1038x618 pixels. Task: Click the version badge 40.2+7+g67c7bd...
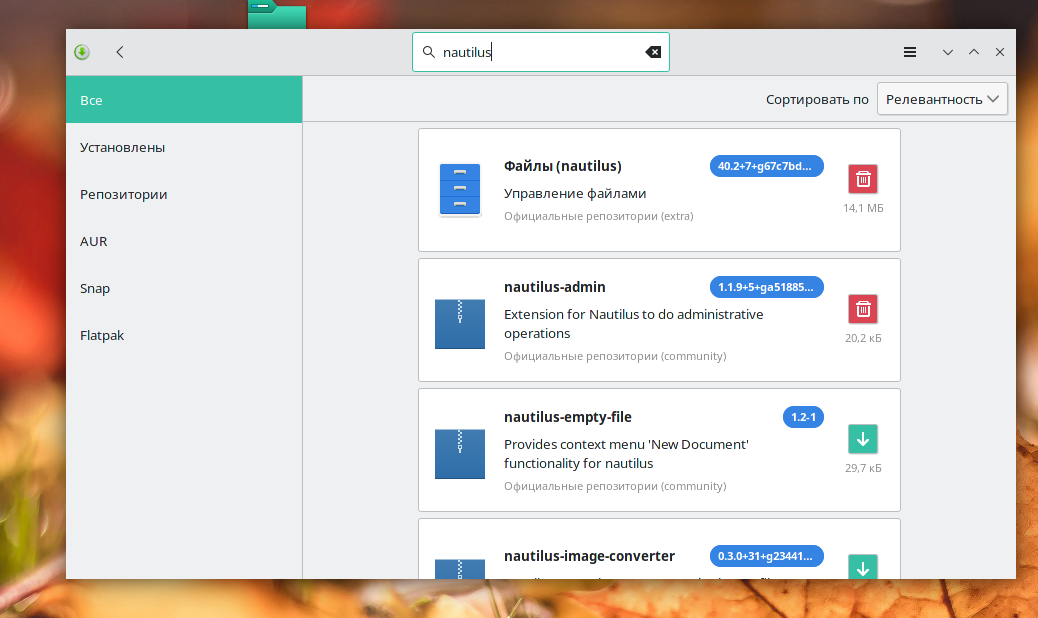766,166
